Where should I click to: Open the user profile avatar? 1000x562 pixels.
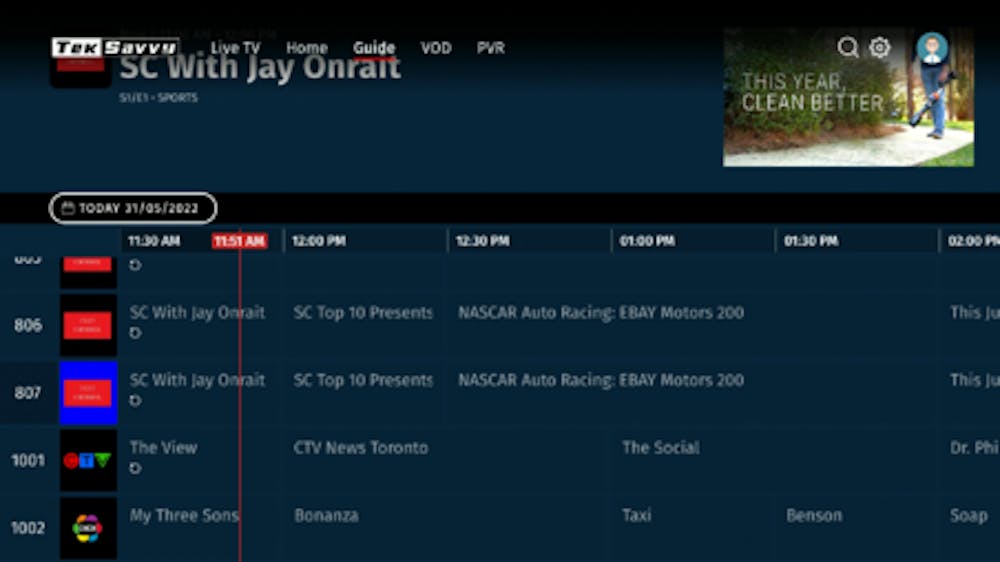(x=932, y=48)
